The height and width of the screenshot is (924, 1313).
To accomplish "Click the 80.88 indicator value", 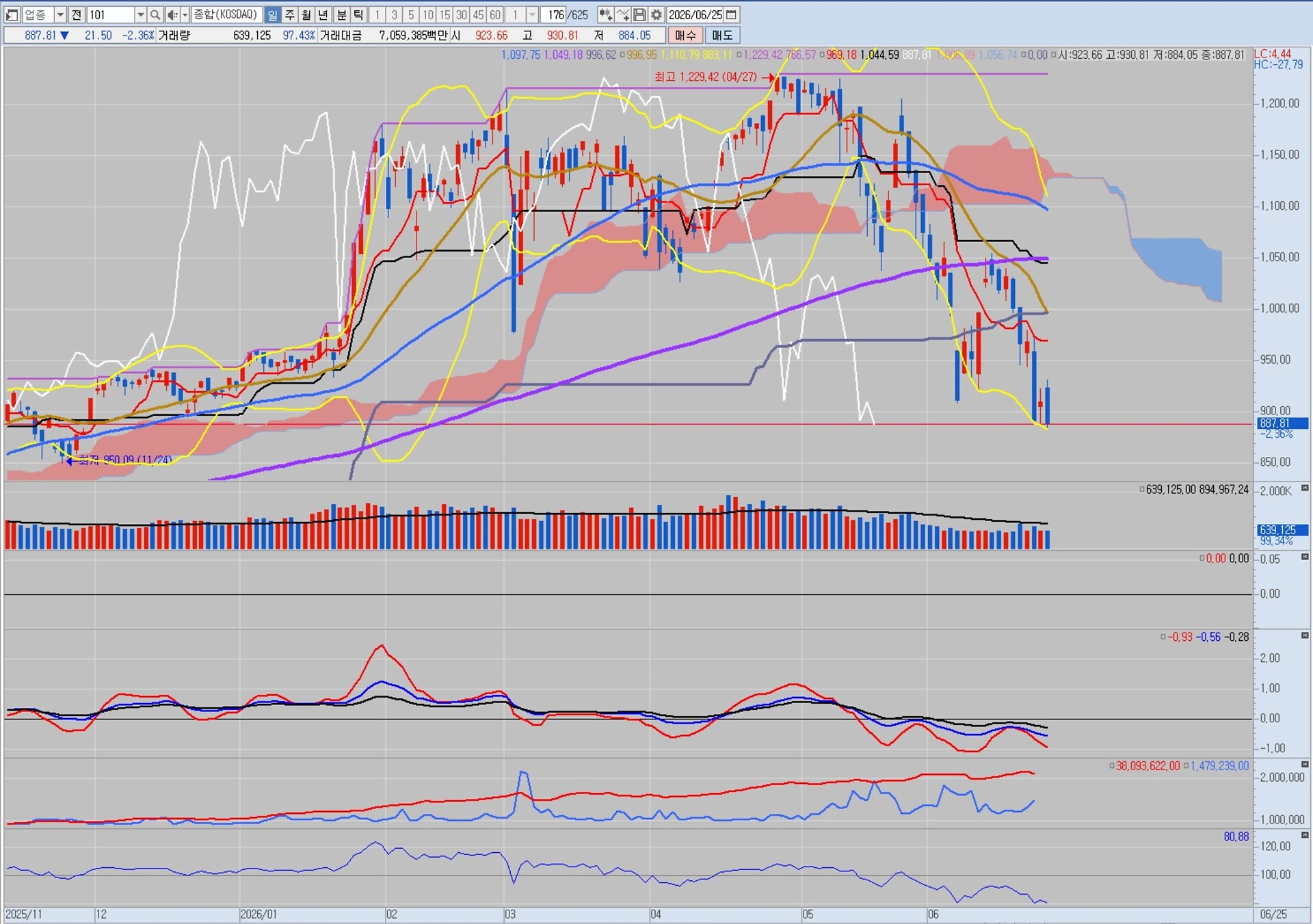I will pos(1236,836).
